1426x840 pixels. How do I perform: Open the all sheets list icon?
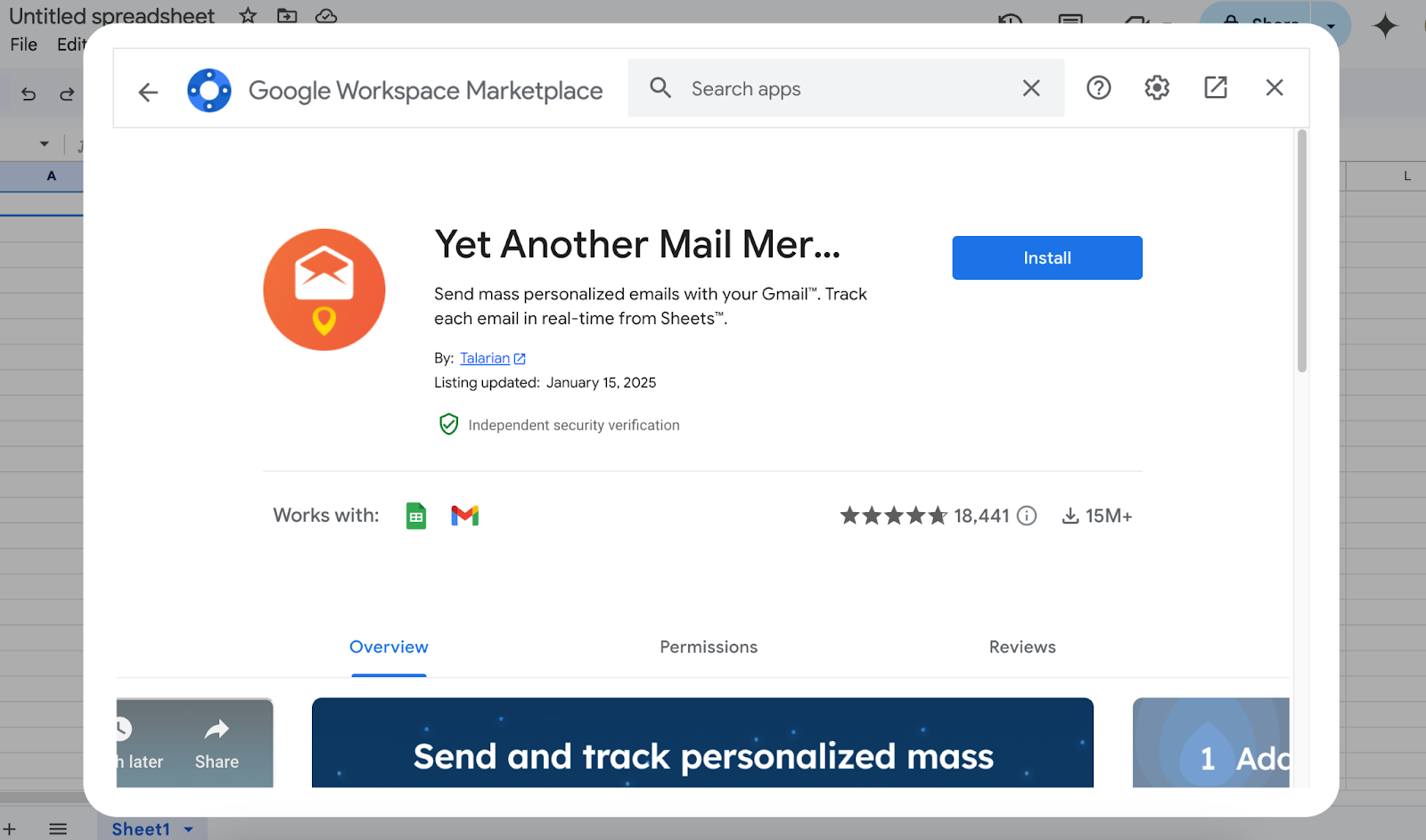point(58,829)
